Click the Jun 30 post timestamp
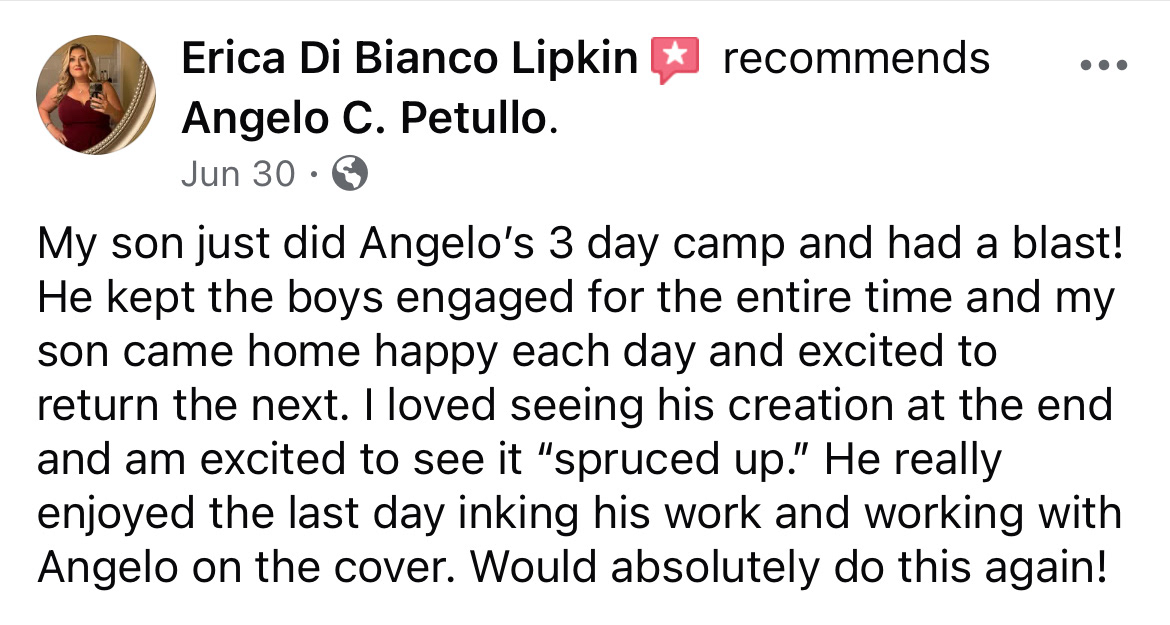The image size is (1170, 625). click(x=238, y=175)
